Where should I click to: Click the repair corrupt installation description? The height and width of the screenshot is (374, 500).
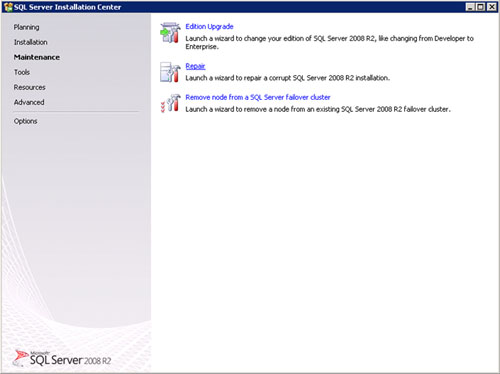[x=287, y=78]
